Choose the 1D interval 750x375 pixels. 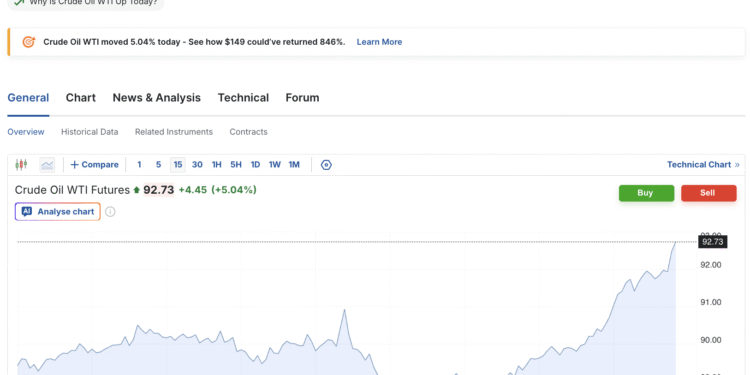click(255, 165)
